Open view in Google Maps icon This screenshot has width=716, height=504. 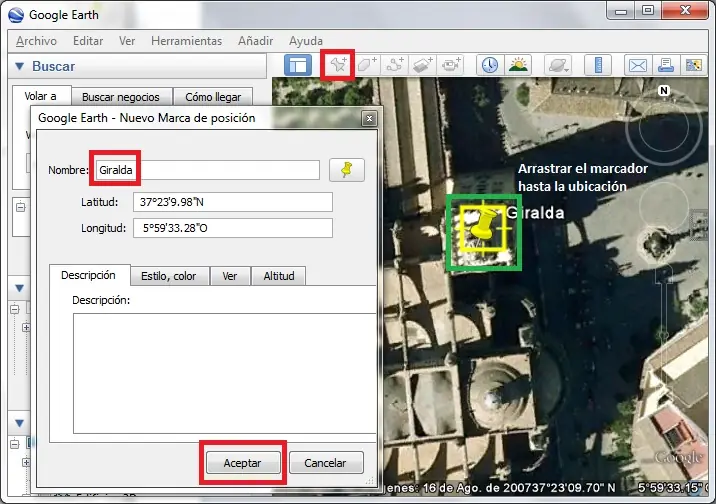coord(694,65)
